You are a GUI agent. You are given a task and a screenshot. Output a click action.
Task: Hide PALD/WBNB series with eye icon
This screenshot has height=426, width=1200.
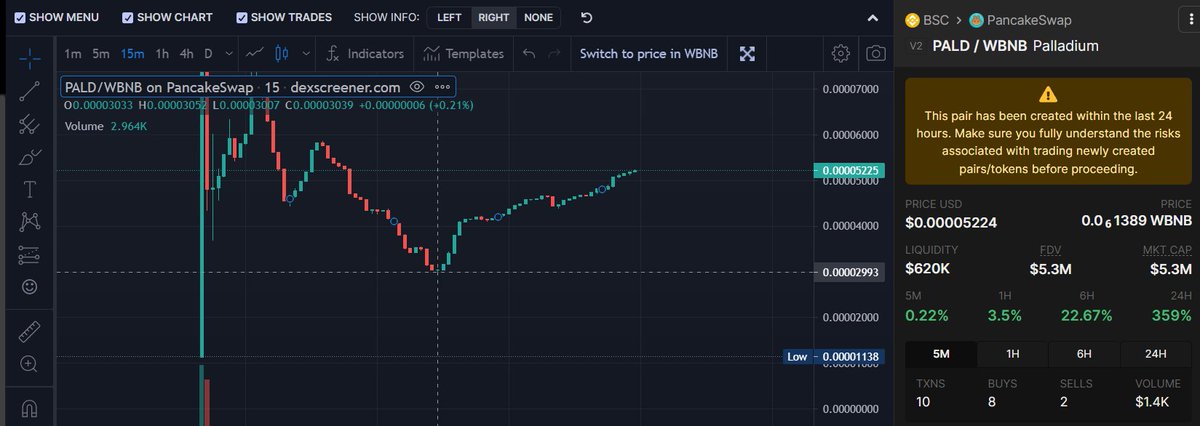(x=417, y=87)
